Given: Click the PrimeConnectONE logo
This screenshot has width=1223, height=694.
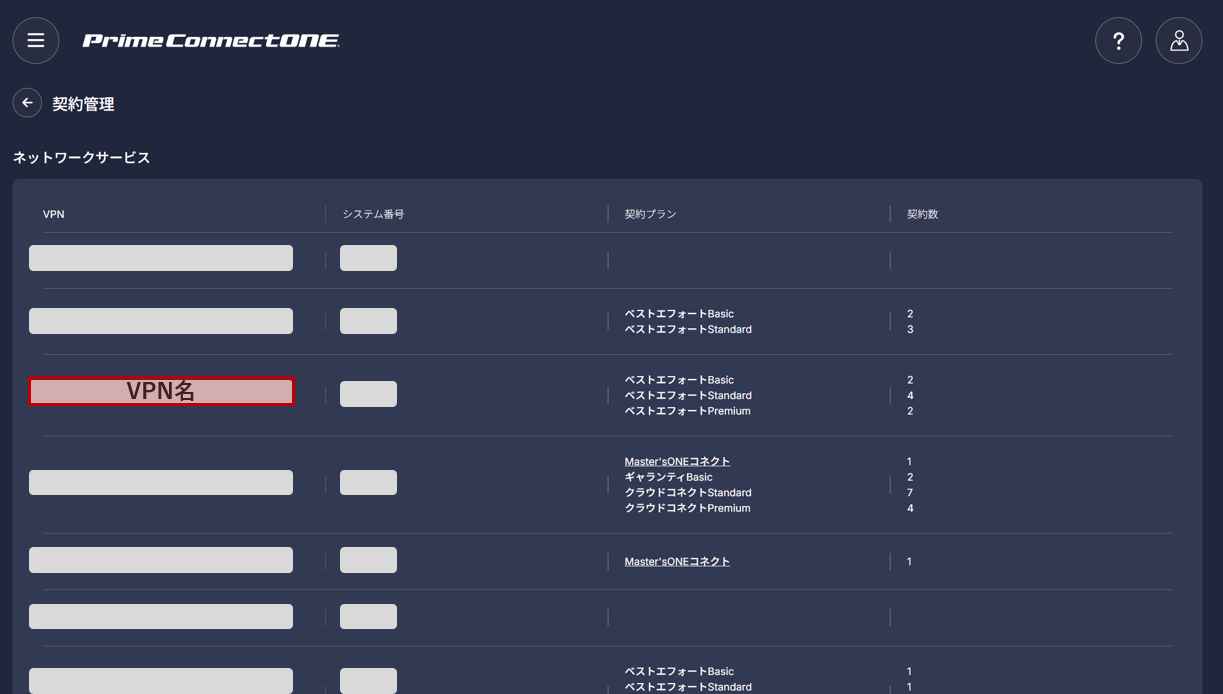Looking at the screenshot, I should coord(211,41).
